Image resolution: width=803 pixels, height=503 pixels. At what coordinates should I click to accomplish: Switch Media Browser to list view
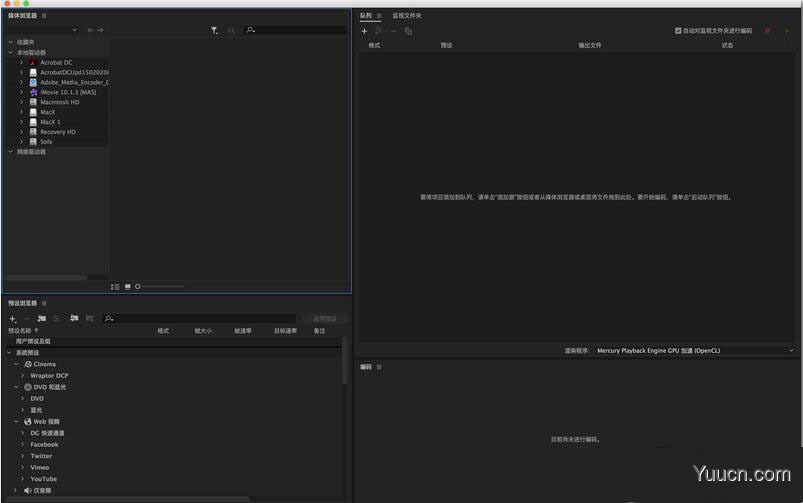(115, 287)
